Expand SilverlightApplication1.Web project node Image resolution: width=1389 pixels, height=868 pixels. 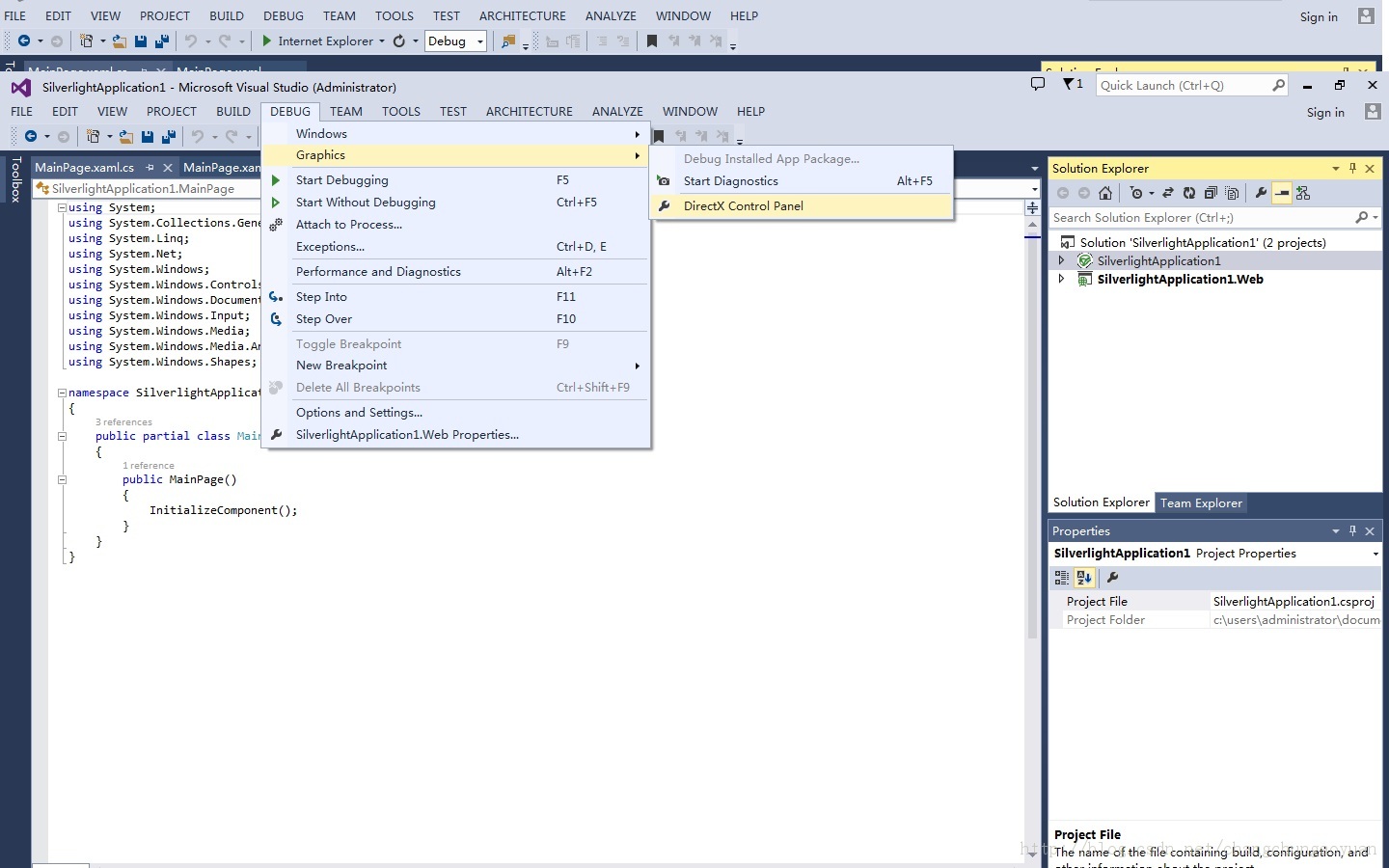1061,279
